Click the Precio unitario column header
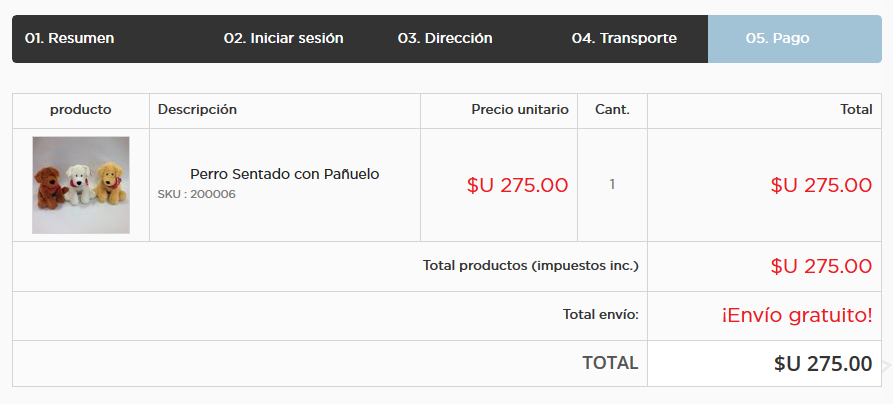Image resolution: width=893 pixels, height=404 pixels. (x=520, y=110)
